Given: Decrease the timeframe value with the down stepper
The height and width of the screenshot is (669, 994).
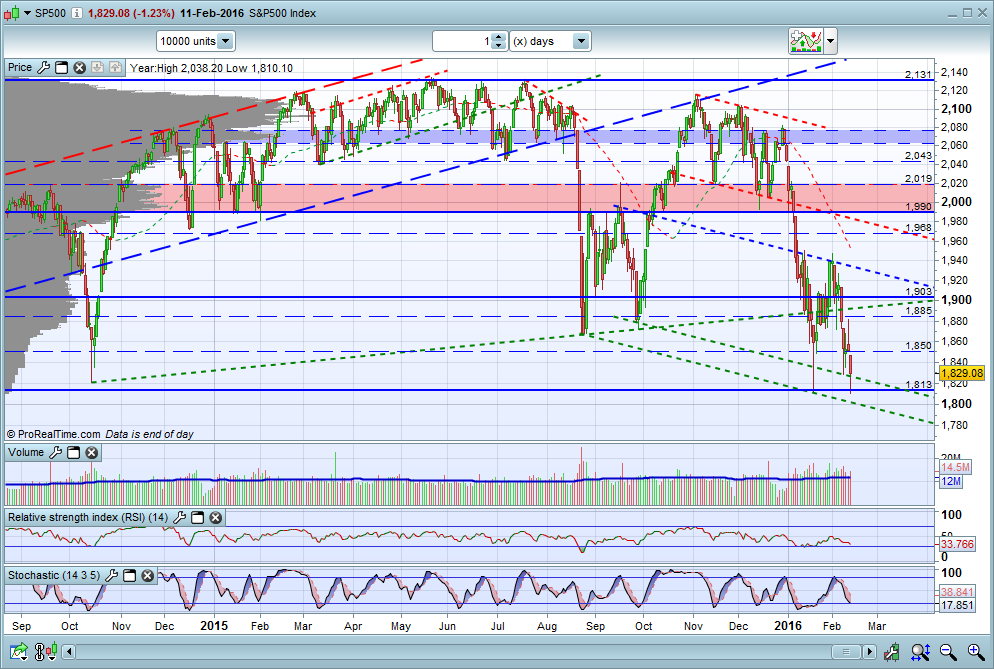Looking at the screenshot, I should 499,46.
